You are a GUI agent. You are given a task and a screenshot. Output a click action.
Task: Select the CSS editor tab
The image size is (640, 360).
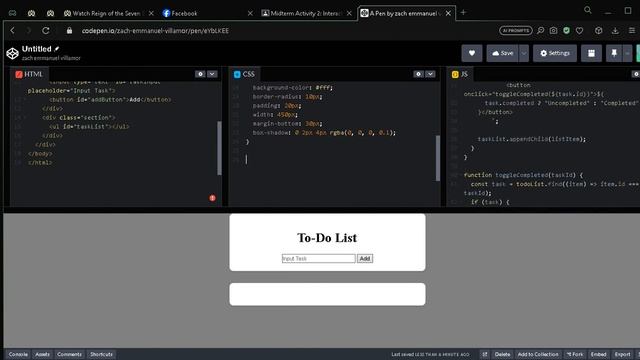(x=244, y=74)
